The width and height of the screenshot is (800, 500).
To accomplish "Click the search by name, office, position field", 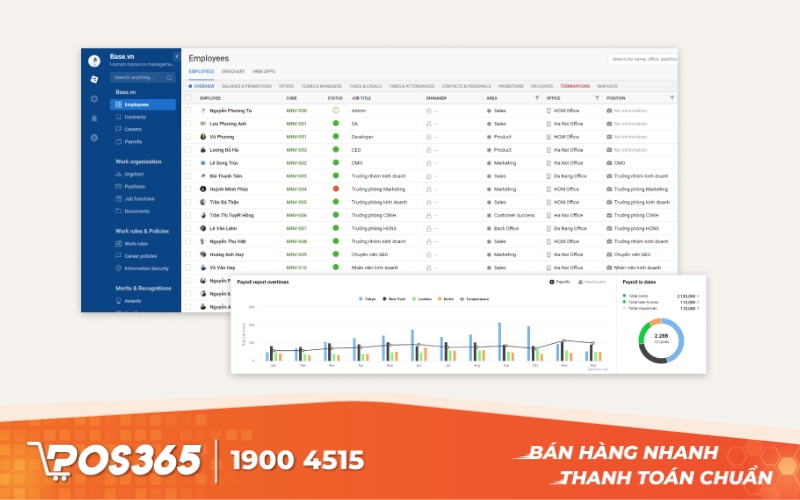I will [643, 59].
